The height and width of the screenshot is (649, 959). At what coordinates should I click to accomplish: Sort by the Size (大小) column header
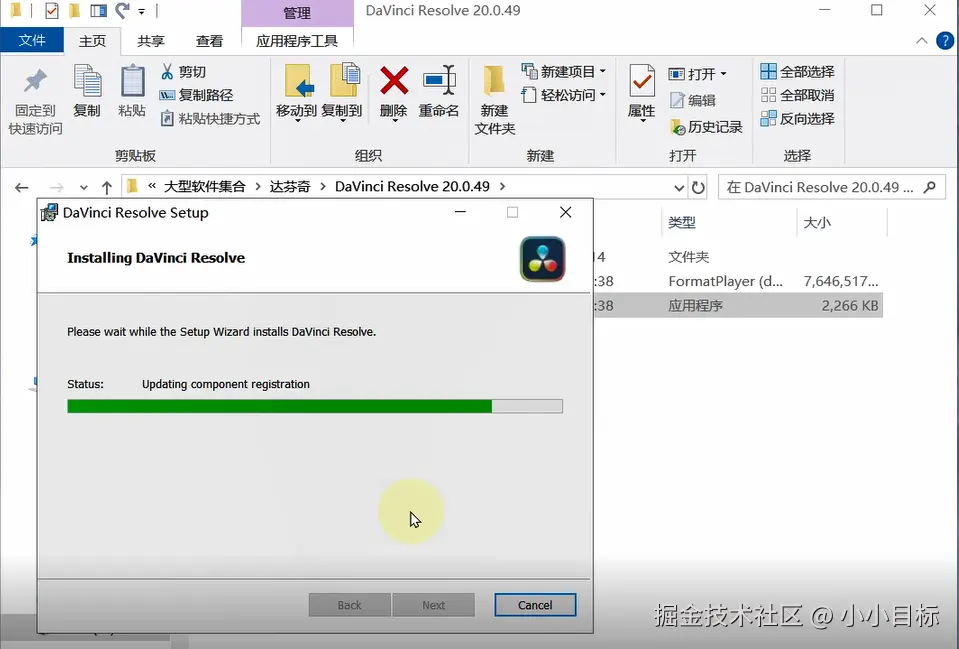817,222
